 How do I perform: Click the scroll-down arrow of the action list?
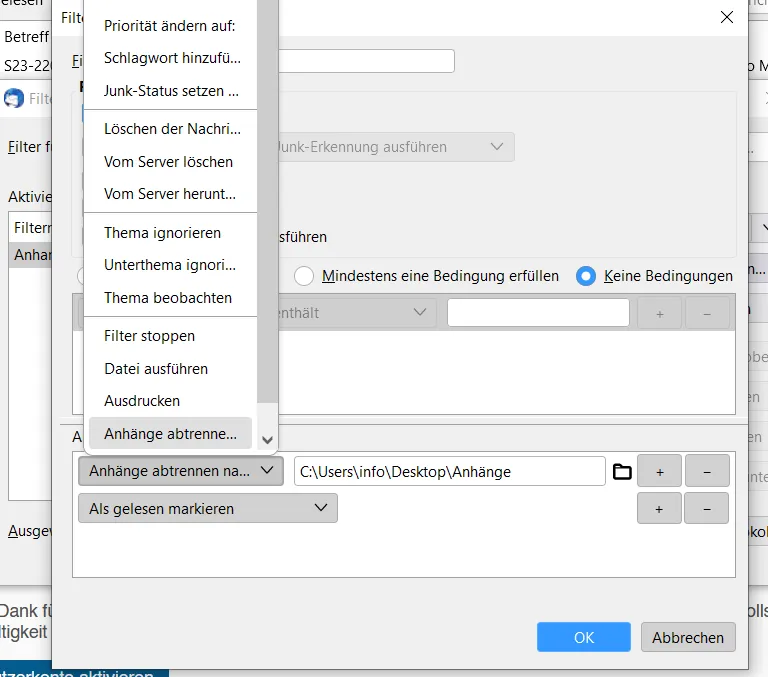tap(267, 440)
